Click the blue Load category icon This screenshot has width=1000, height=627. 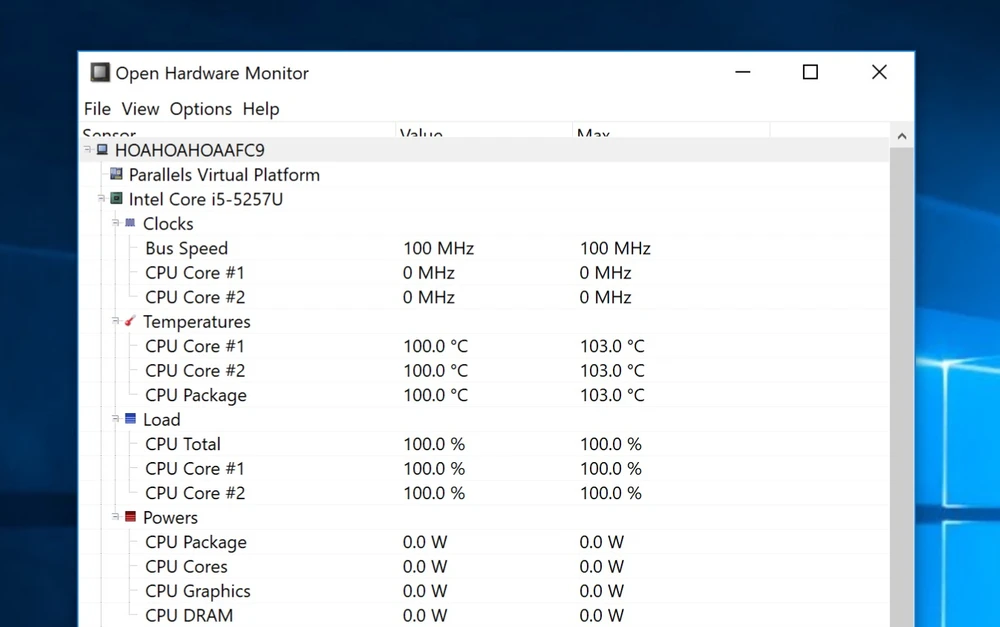(x=130, y=419)
